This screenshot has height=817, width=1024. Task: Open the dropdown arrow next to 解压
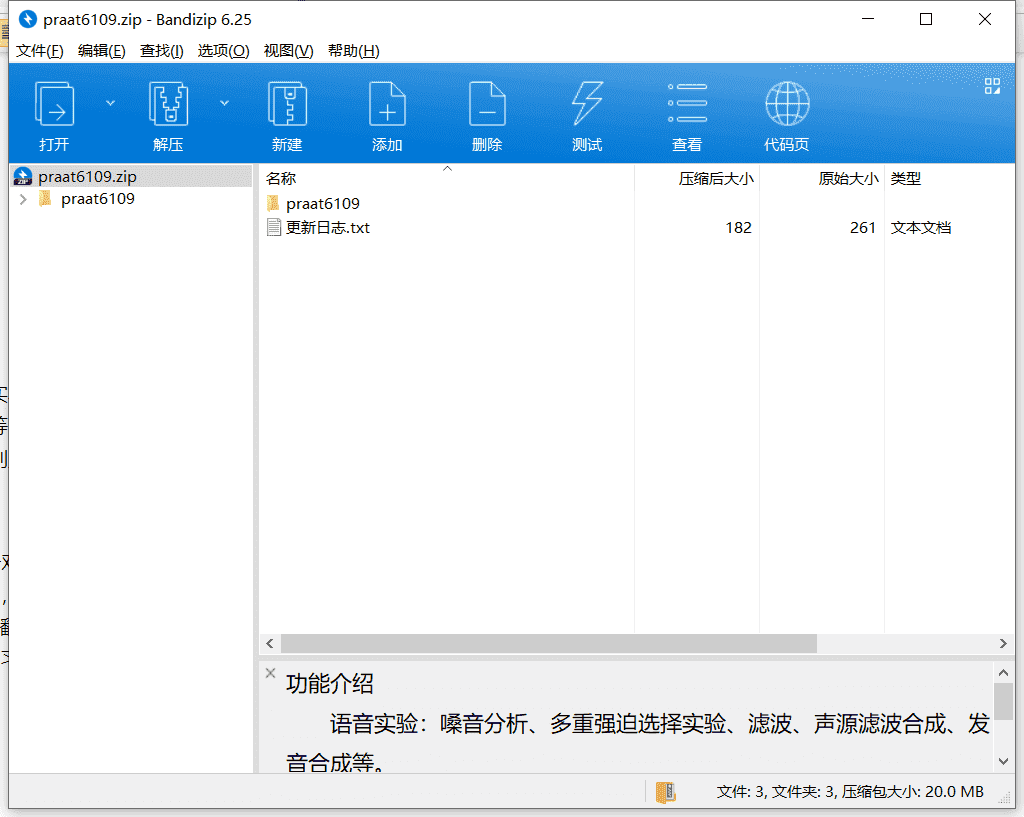(224, 103)
